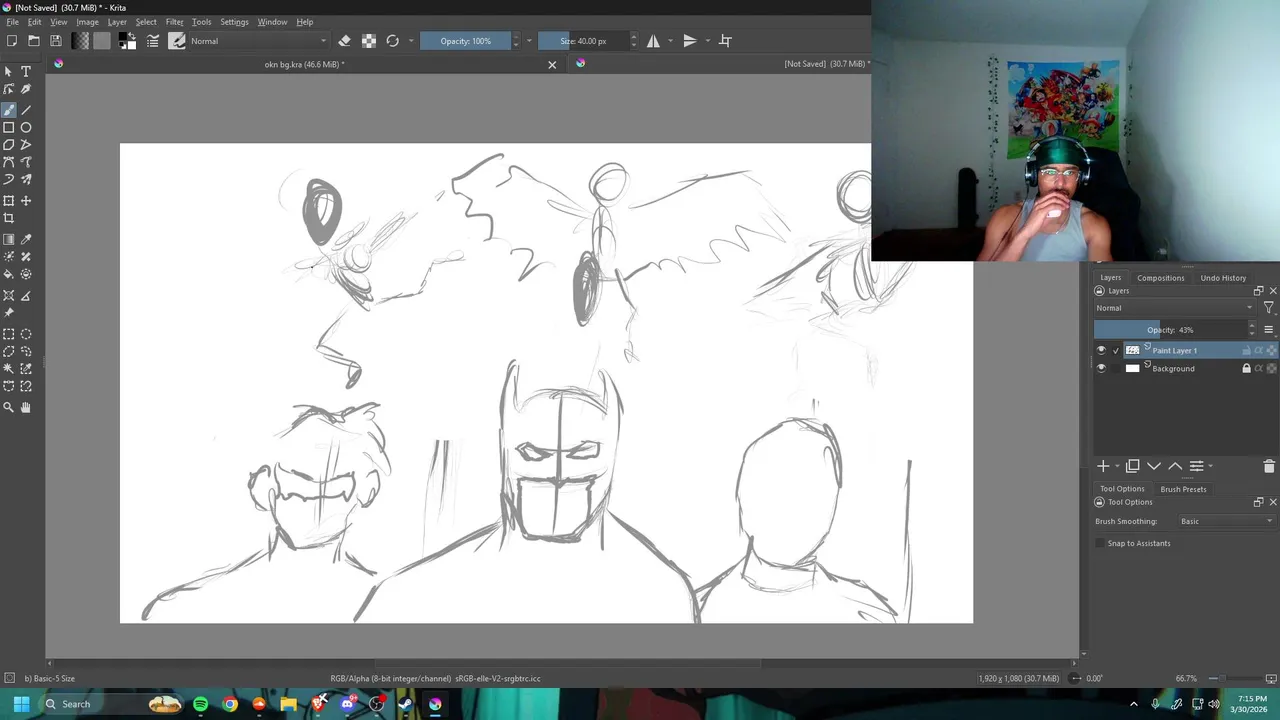Open the Layer menu
1280x720 pixels.
(117, 22)
